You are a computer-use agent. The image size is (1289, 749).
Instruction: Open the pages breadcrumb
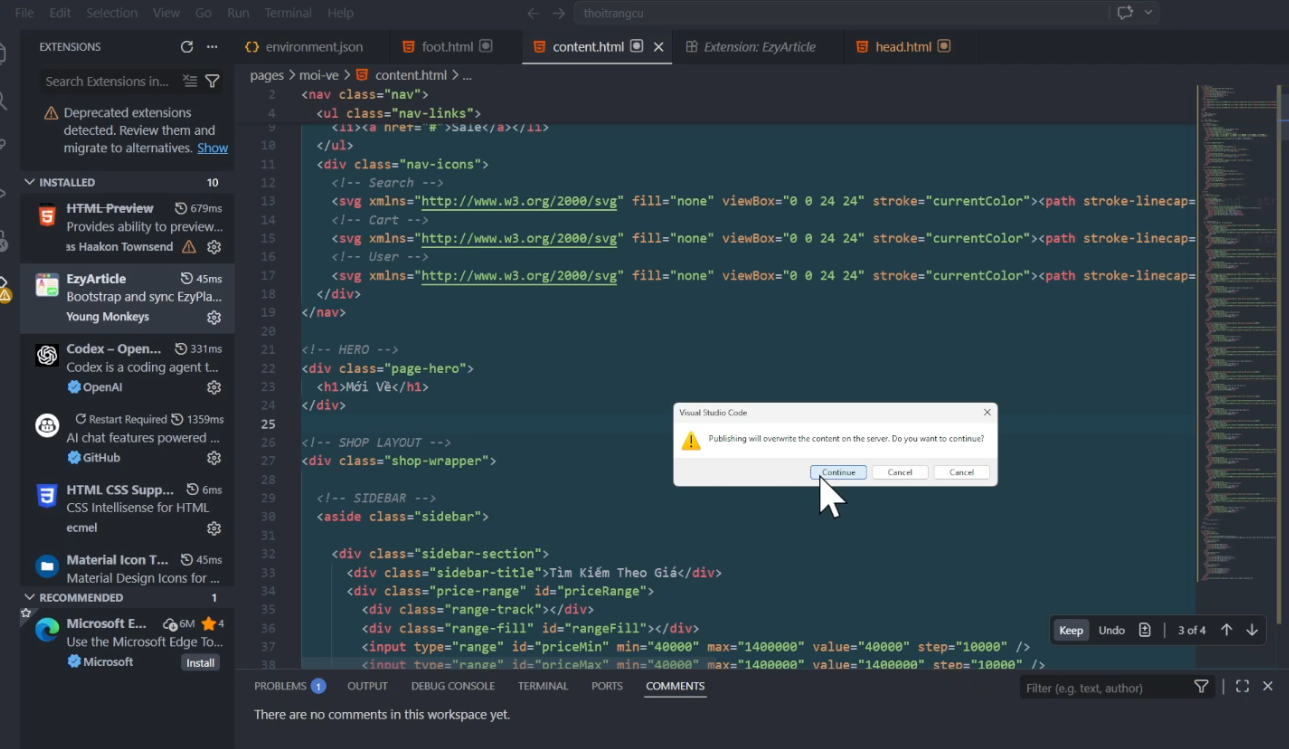tap(267, 75)
